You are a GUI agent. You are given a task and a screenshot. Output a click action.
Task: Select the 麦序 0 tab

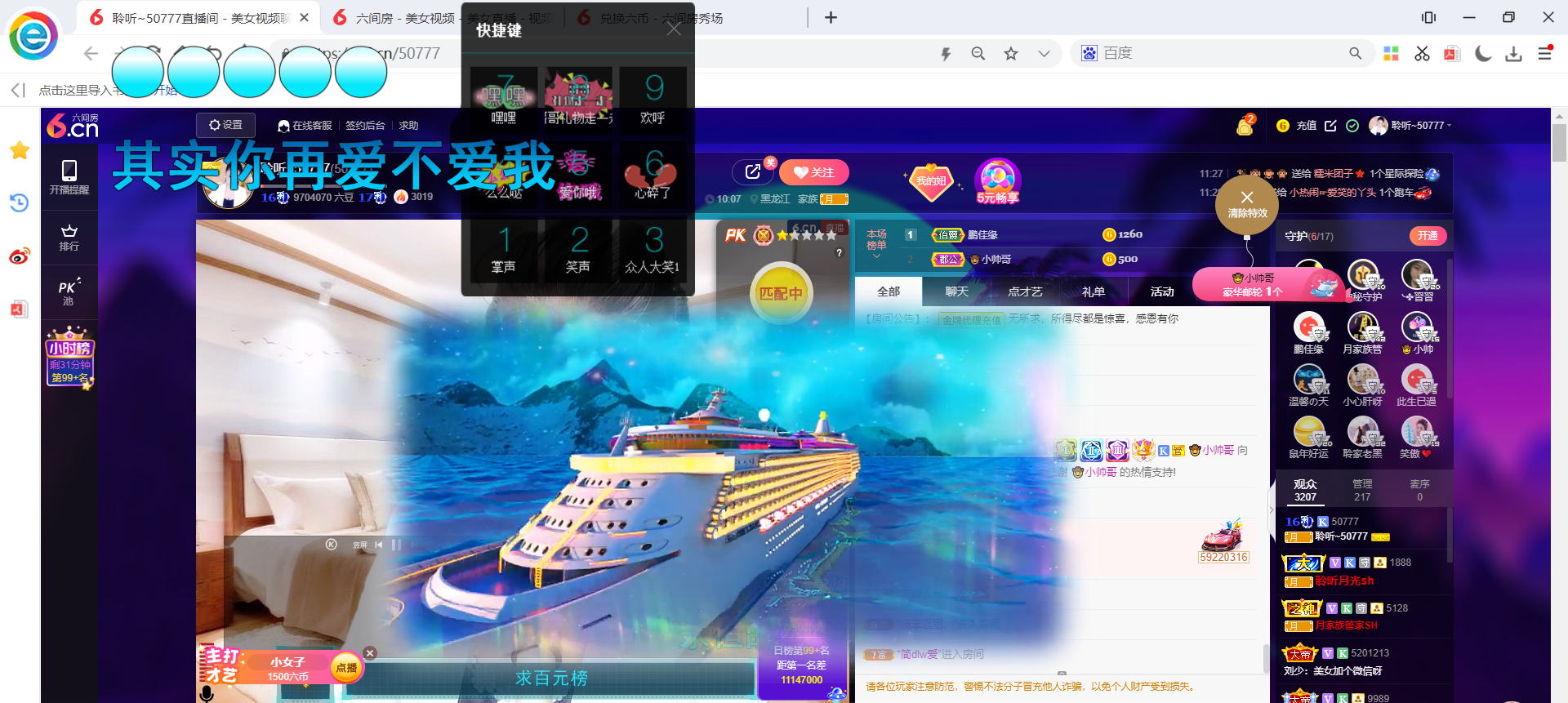1419,490
